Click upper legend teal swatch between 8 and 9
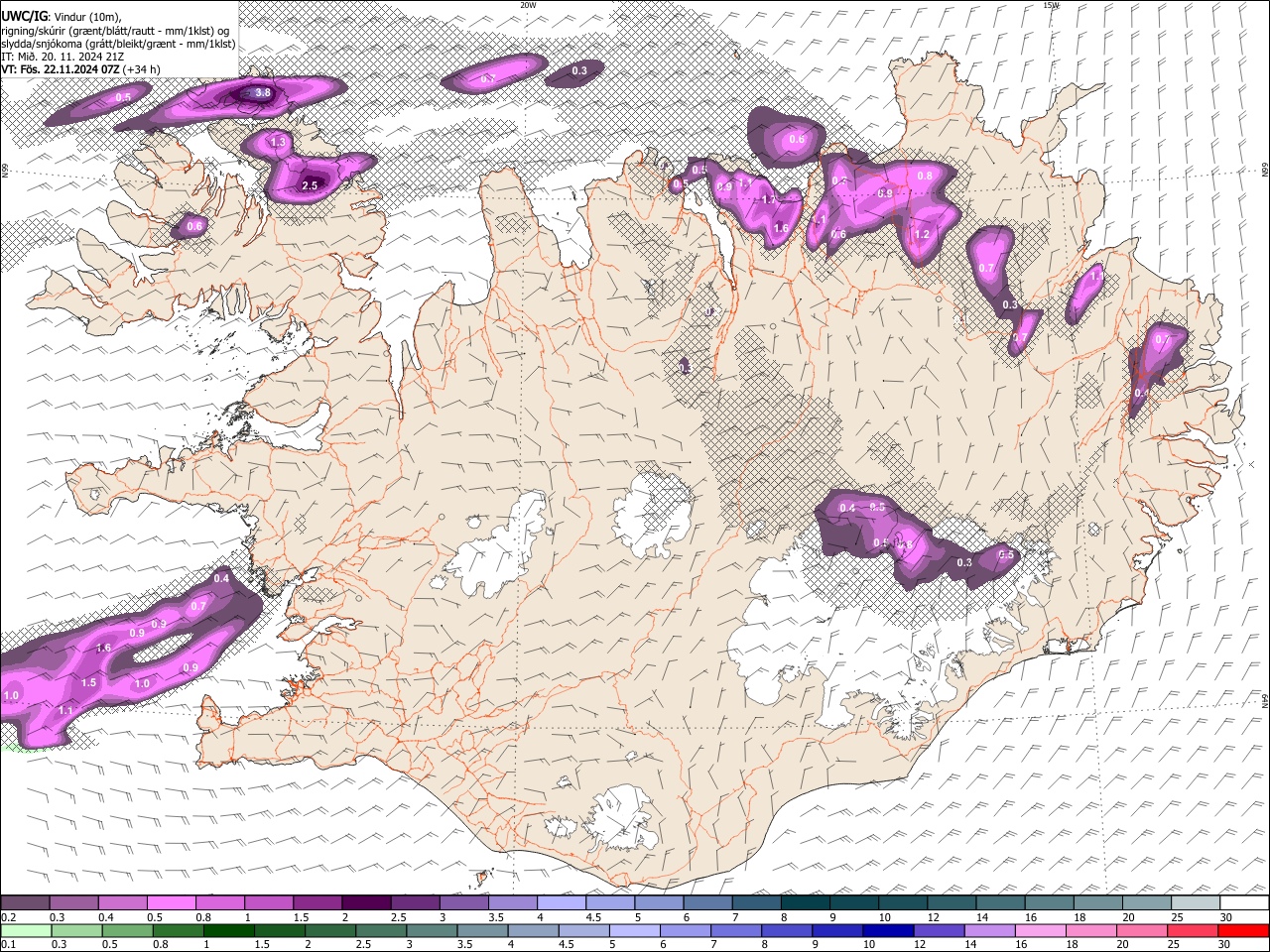 click(x=805, y=903)
